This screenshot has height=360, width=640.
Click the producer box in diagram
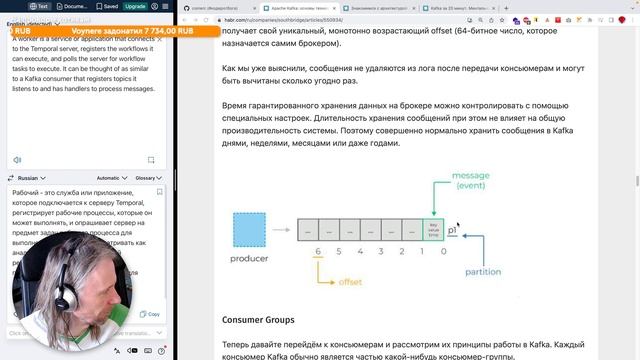pyautogui.click(x=249, y=230)
